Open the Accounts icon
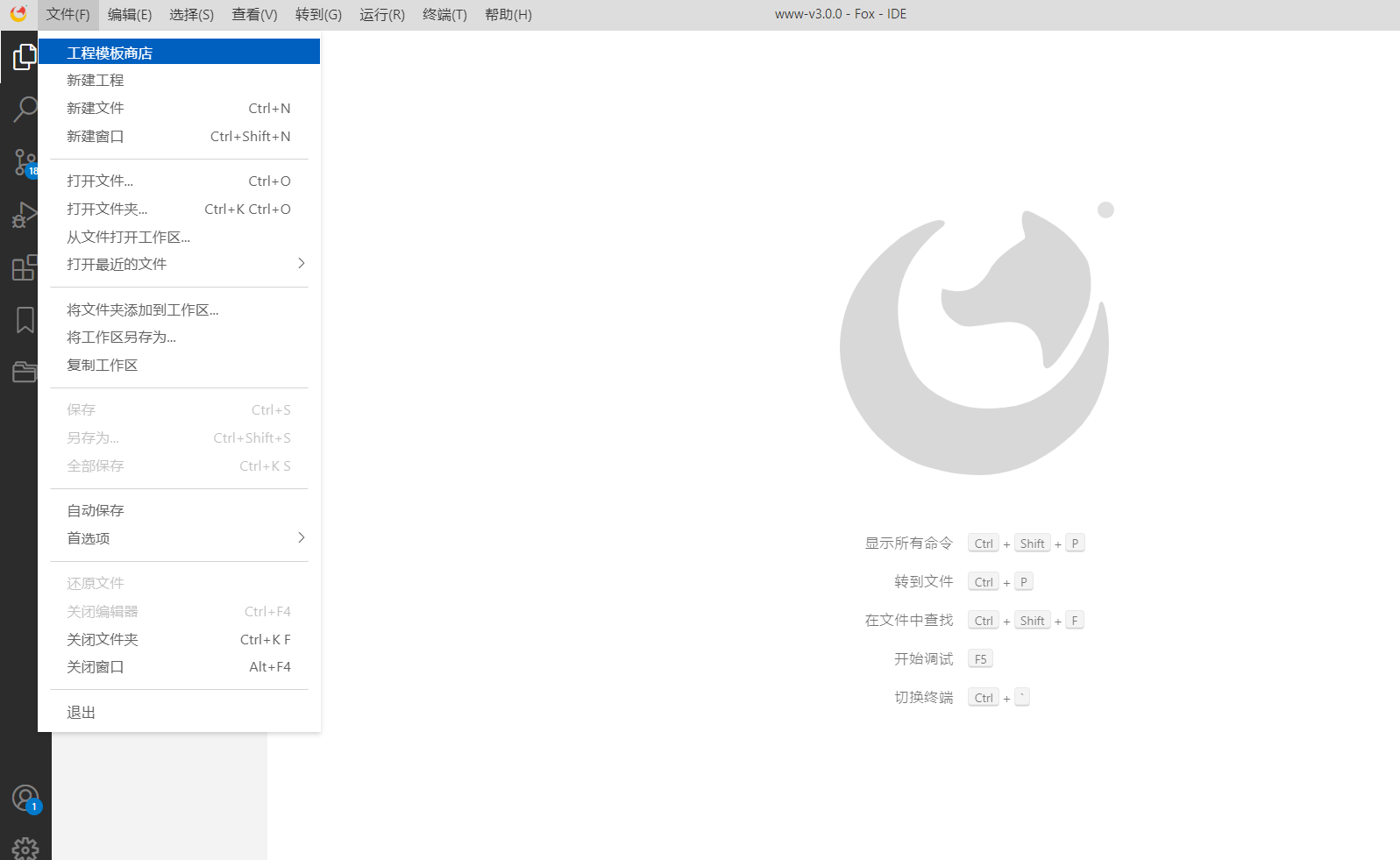 click(x=25, y=798)
